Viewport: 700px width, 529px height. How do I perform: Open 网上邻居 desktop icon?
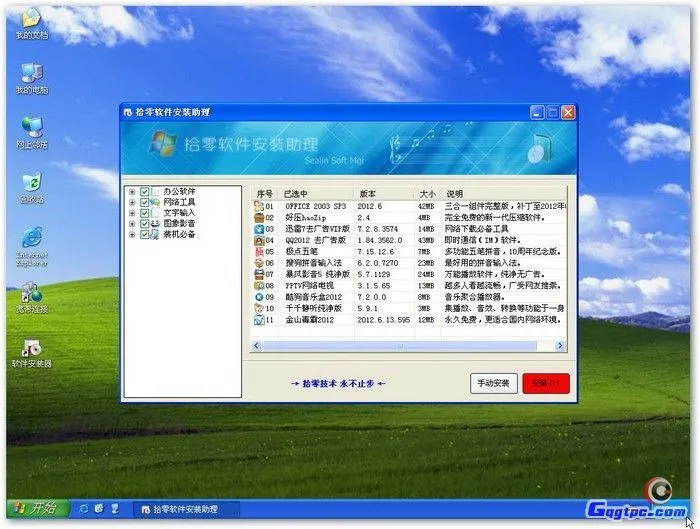point(32,129)
